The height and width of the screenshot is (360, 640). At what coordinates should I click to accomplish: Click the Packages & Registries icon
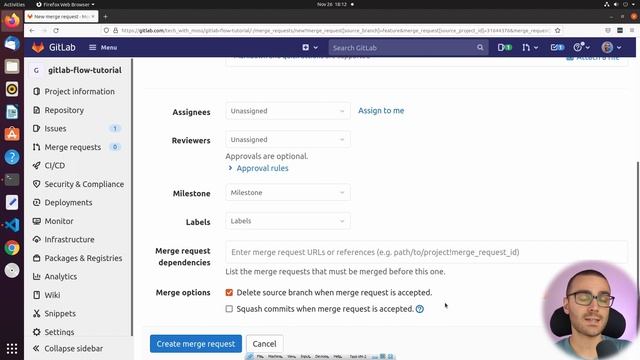pos(36,258)
